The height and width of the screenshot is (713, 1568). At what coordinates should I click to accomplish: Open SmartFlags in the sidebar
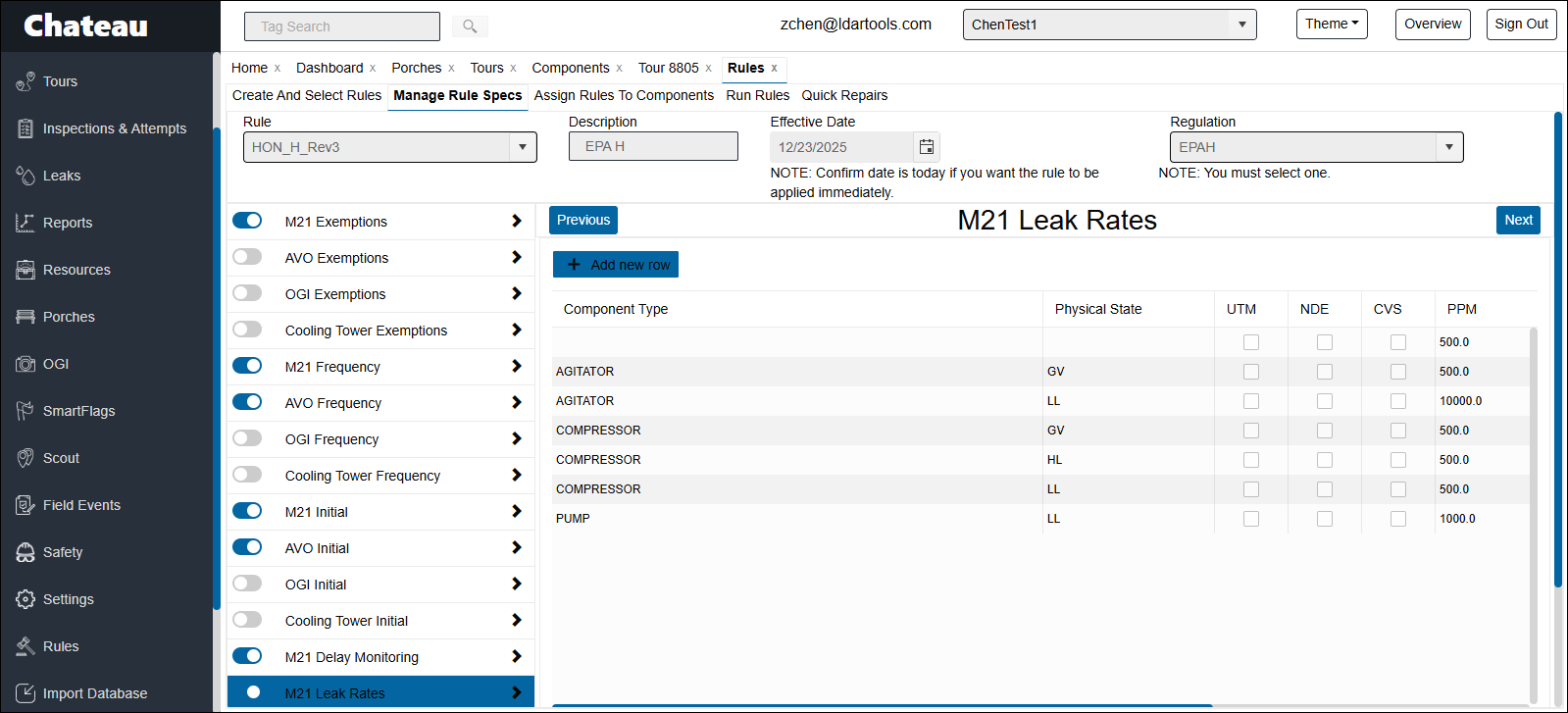click(78, 411)
